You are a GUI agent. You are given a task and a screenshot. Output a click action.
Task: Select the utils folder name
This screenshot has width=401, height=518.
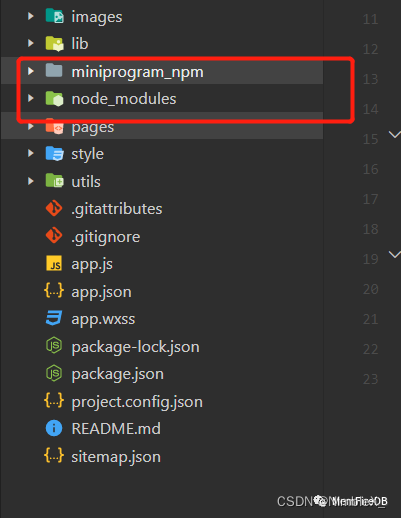[x=86, y=182]
